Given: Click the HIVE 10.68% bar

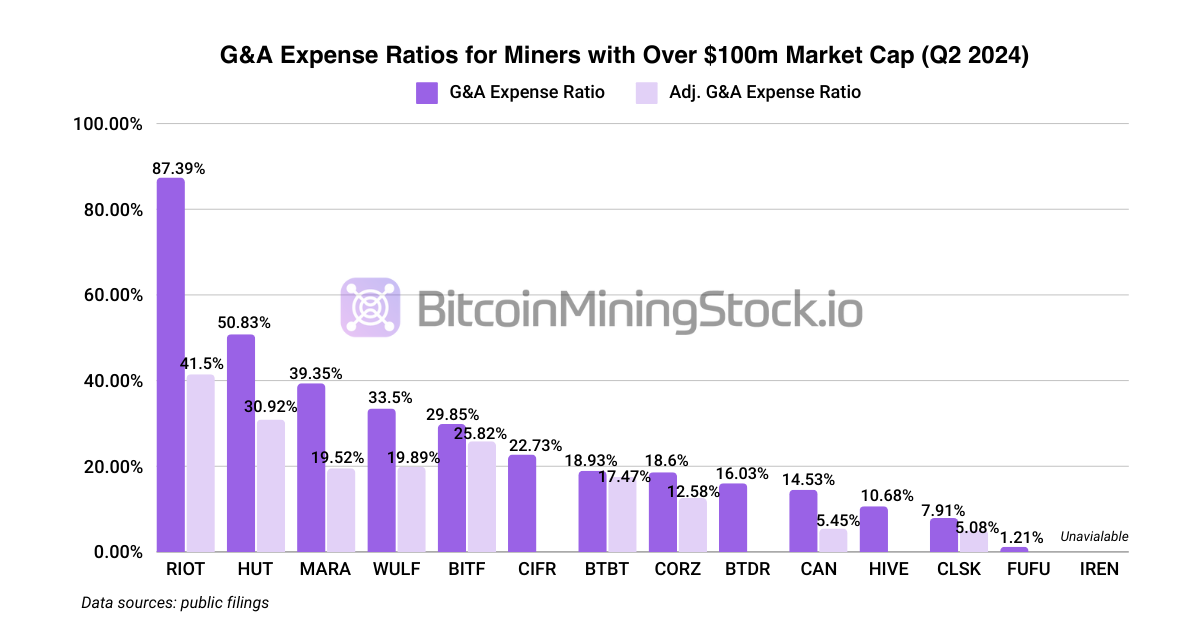Looking at the screenshot, I should (x=873, y=529).
